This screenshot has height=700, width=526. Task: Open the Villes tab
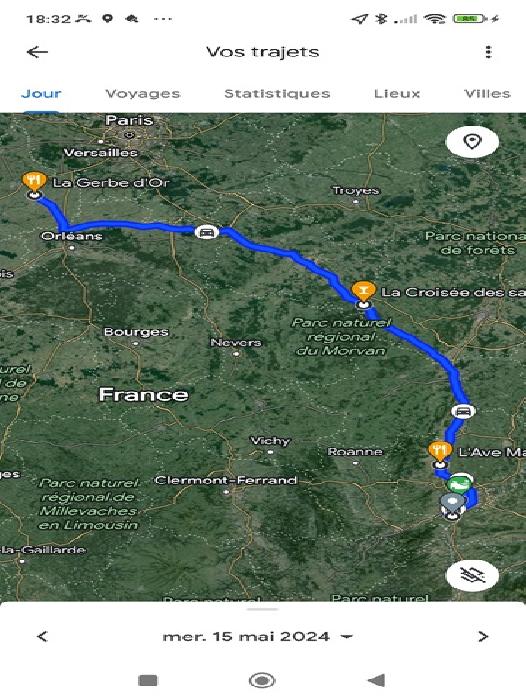[487, 94]
